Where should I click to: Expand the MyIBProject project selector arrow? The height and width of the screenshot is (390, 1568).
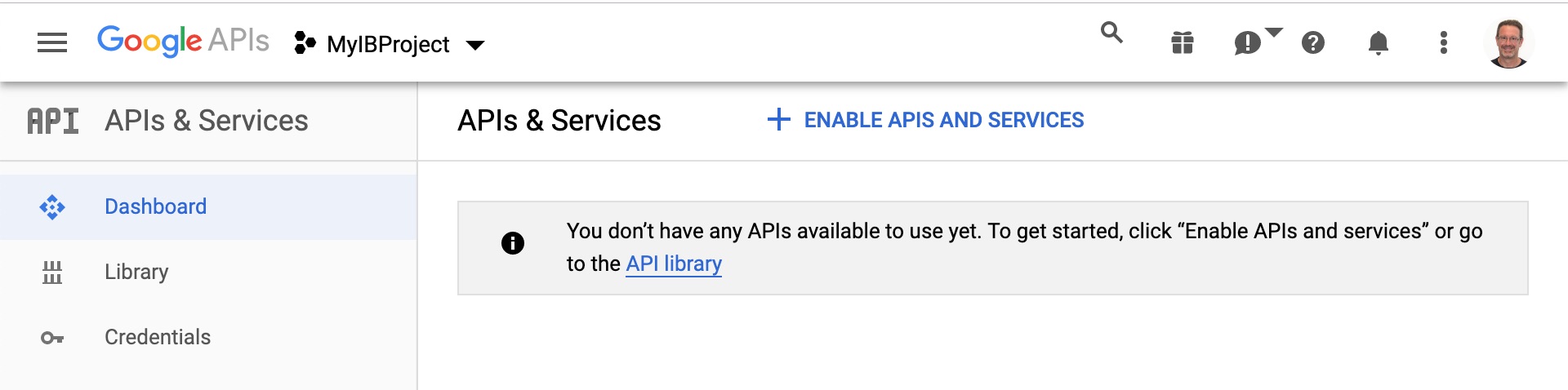(x=474, y=45)
